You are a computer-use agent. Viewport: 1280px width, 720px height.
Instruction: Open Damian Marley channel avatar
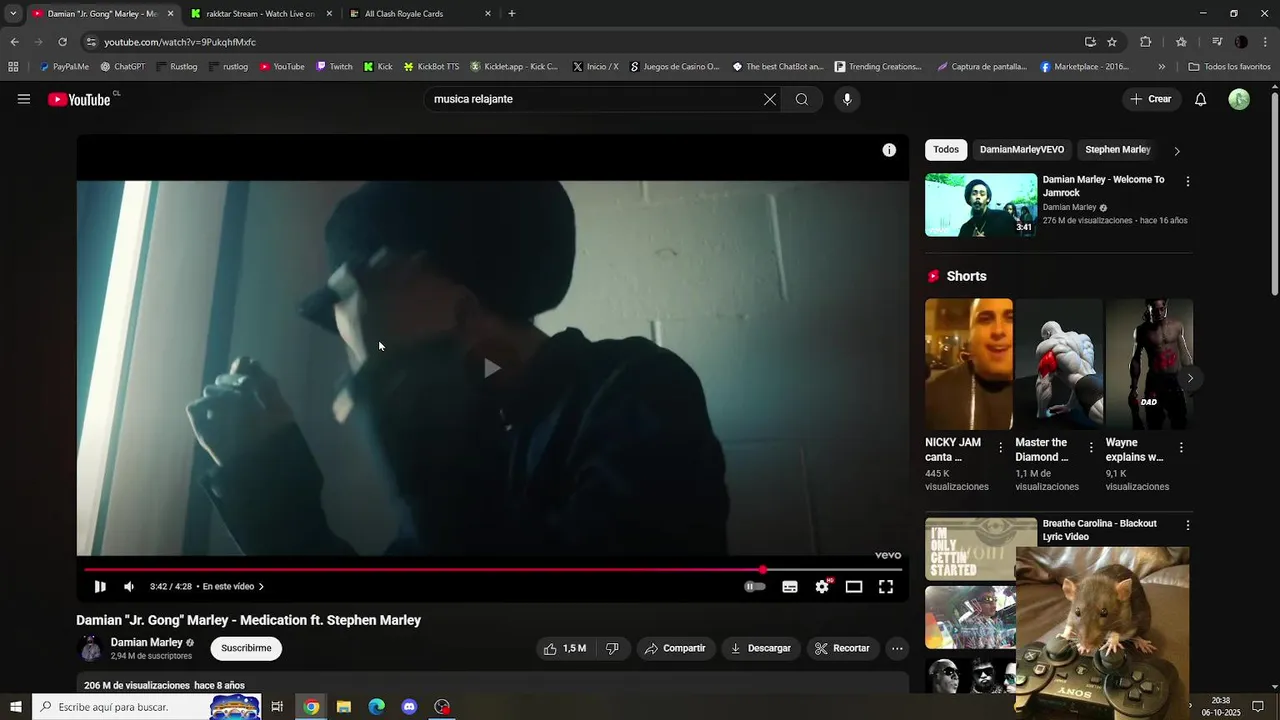click(90, 648)
